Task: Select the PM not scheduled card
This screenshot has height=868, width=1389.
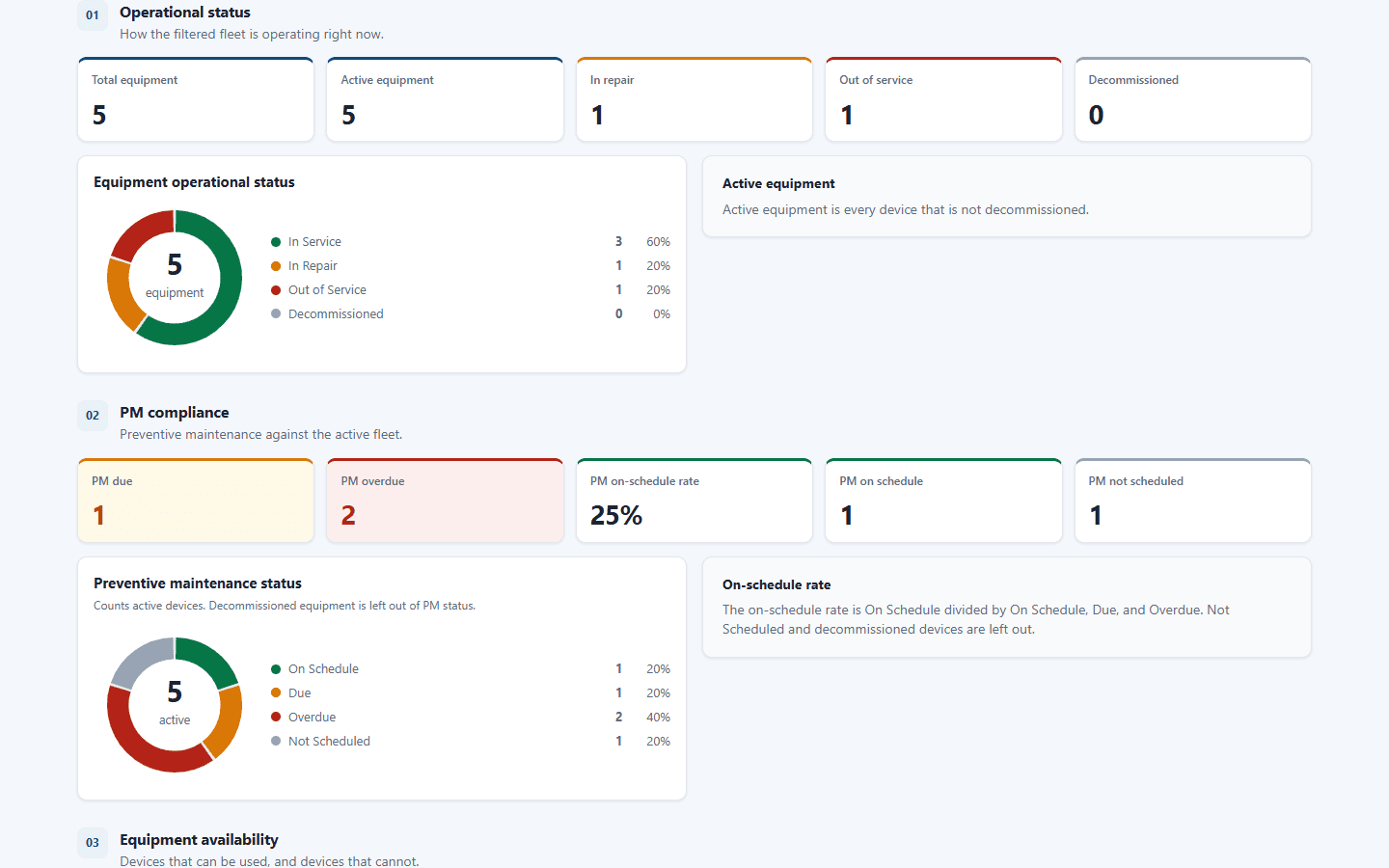Action: pos(1193,501)
